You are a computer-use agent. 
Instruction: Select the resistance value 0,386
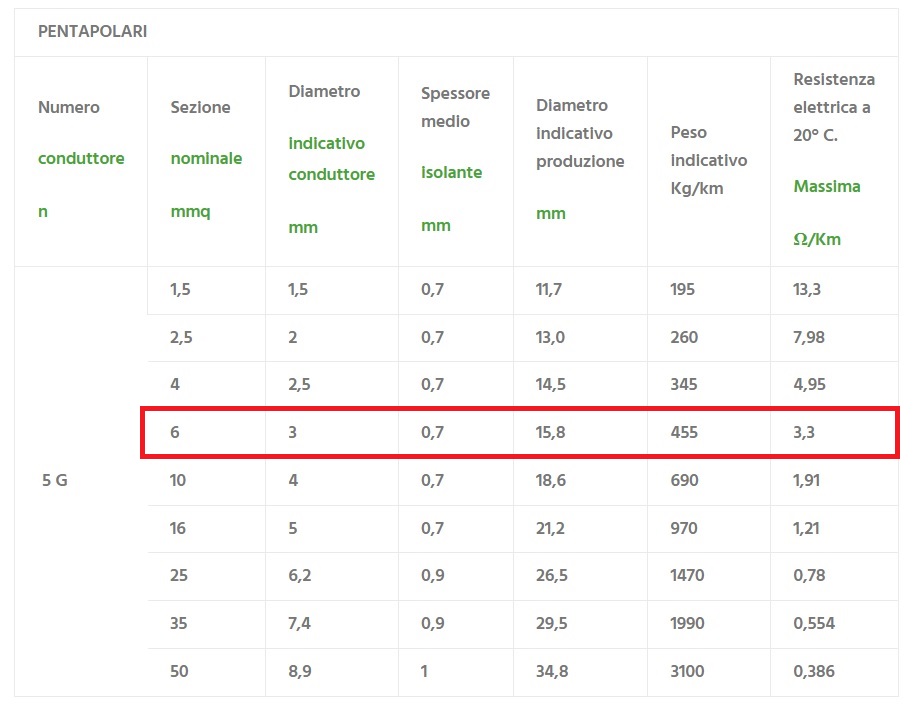[813, 672]
